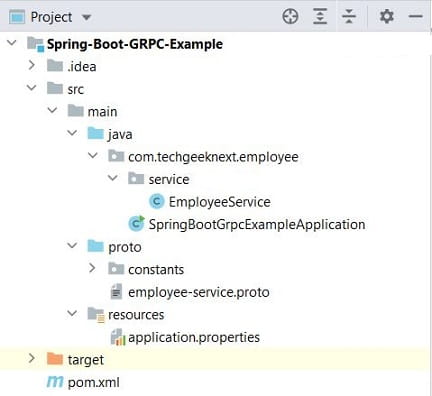Image resolution: width=432 pixels, height=396 pixels.
Task: Collapse the main folder
Action: point(52,110)
